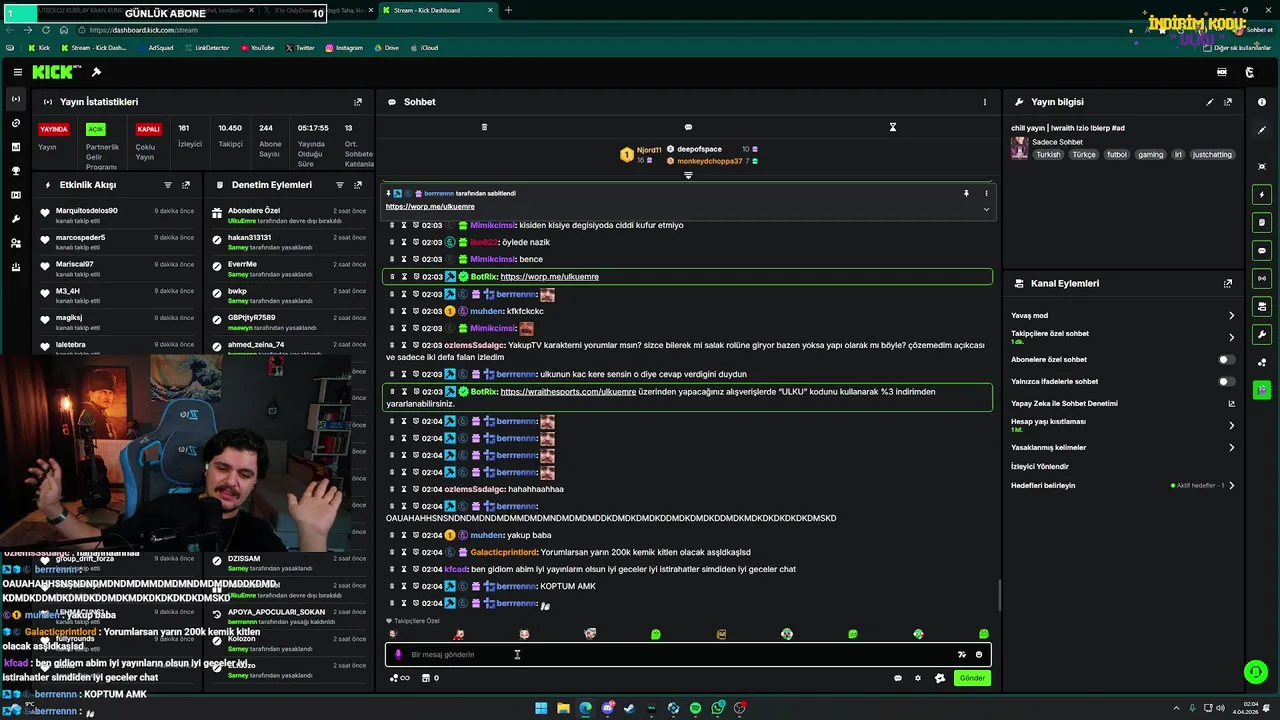Click İzleyici Yönlendir option
This screenshot has width=1280, height=720.
coord(1040,467)
